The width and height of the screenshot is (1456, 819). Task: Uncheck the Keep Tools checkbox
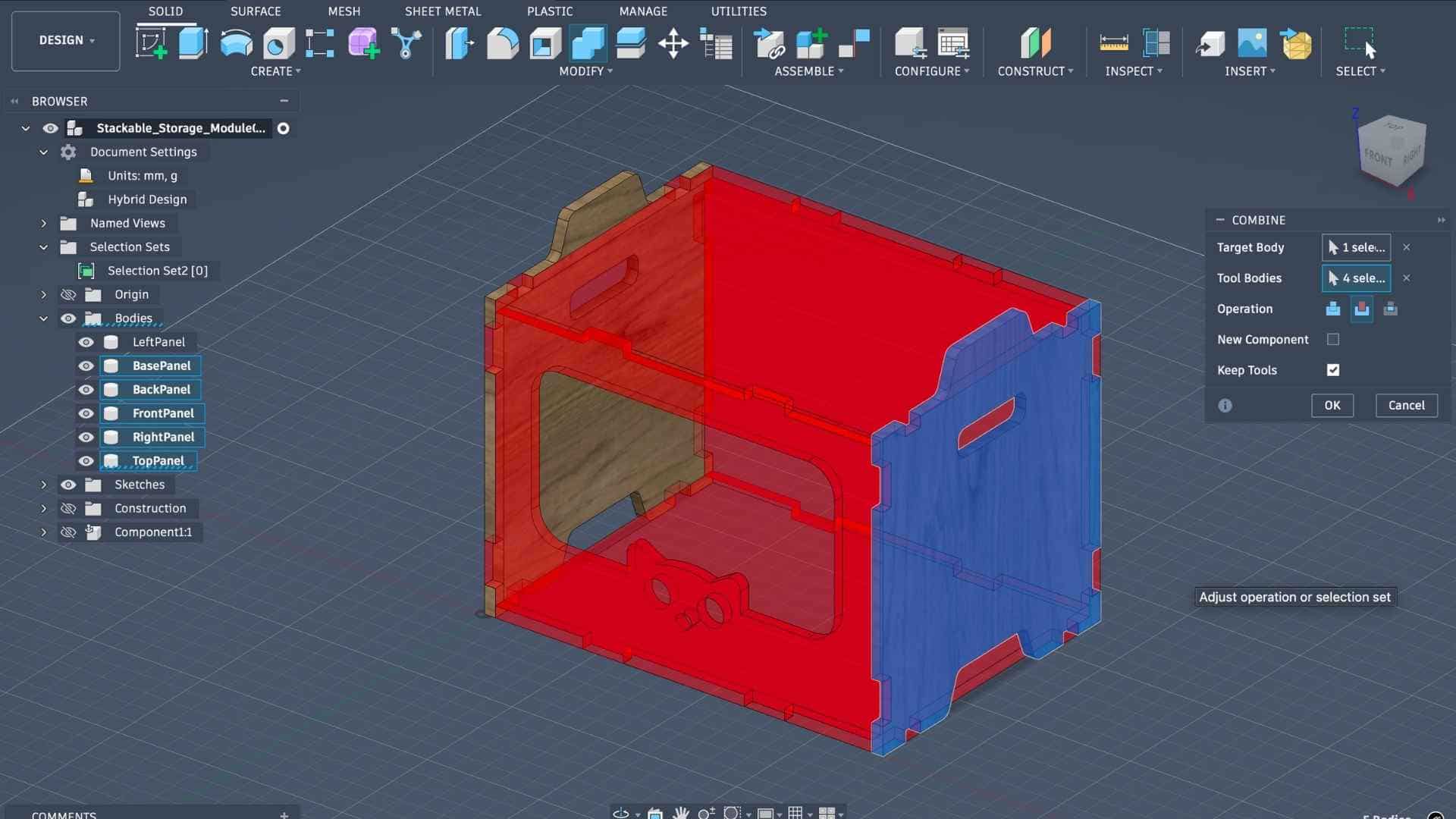(x=1332, y=370)
